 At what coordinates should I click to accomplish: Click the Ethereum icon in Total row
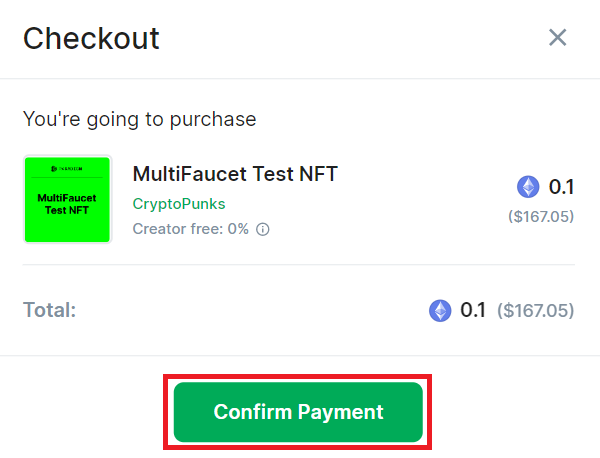tap(440, 310)
